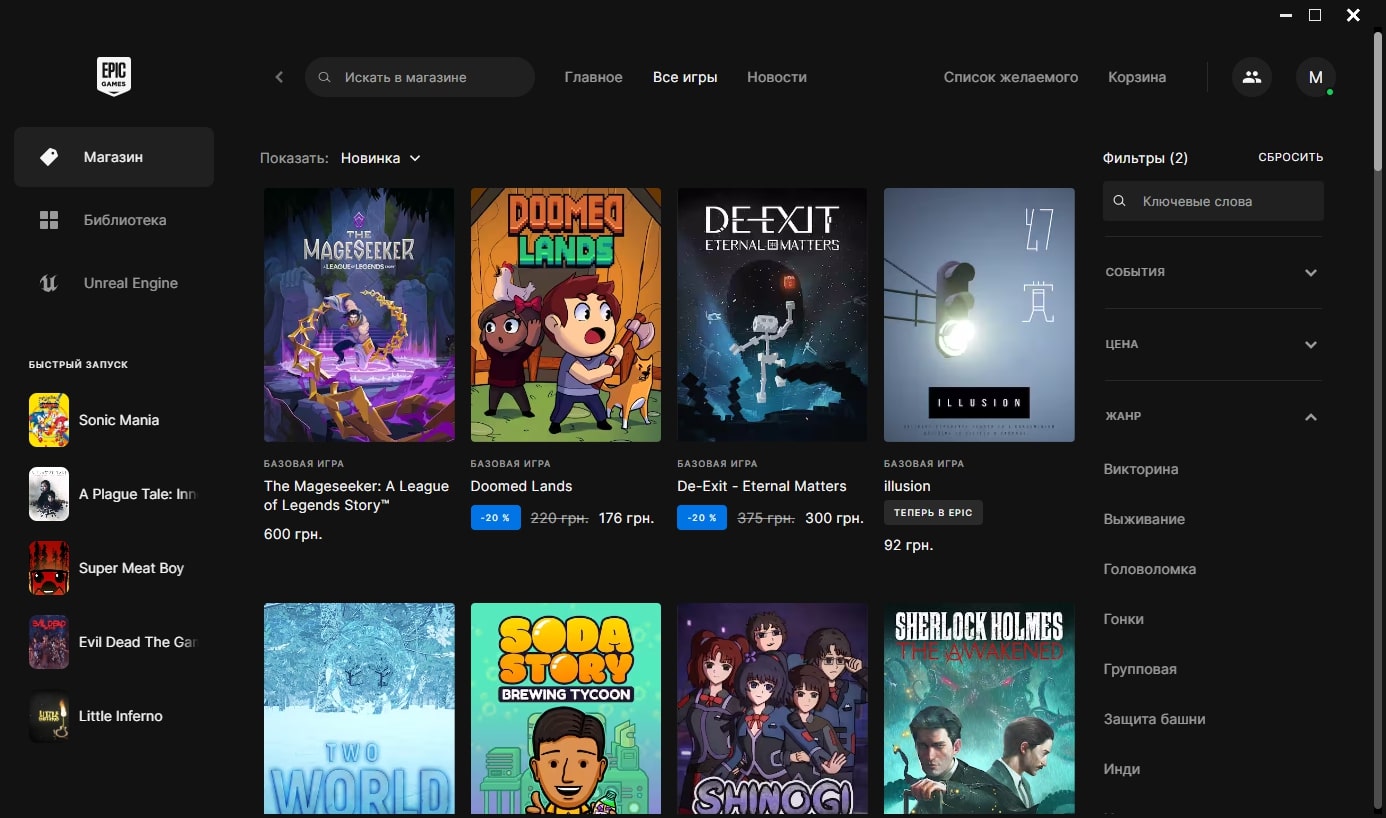The image size is (1386, 818).
Task: Filter by the Выживание genre
Action: (x=1144, y=519)
